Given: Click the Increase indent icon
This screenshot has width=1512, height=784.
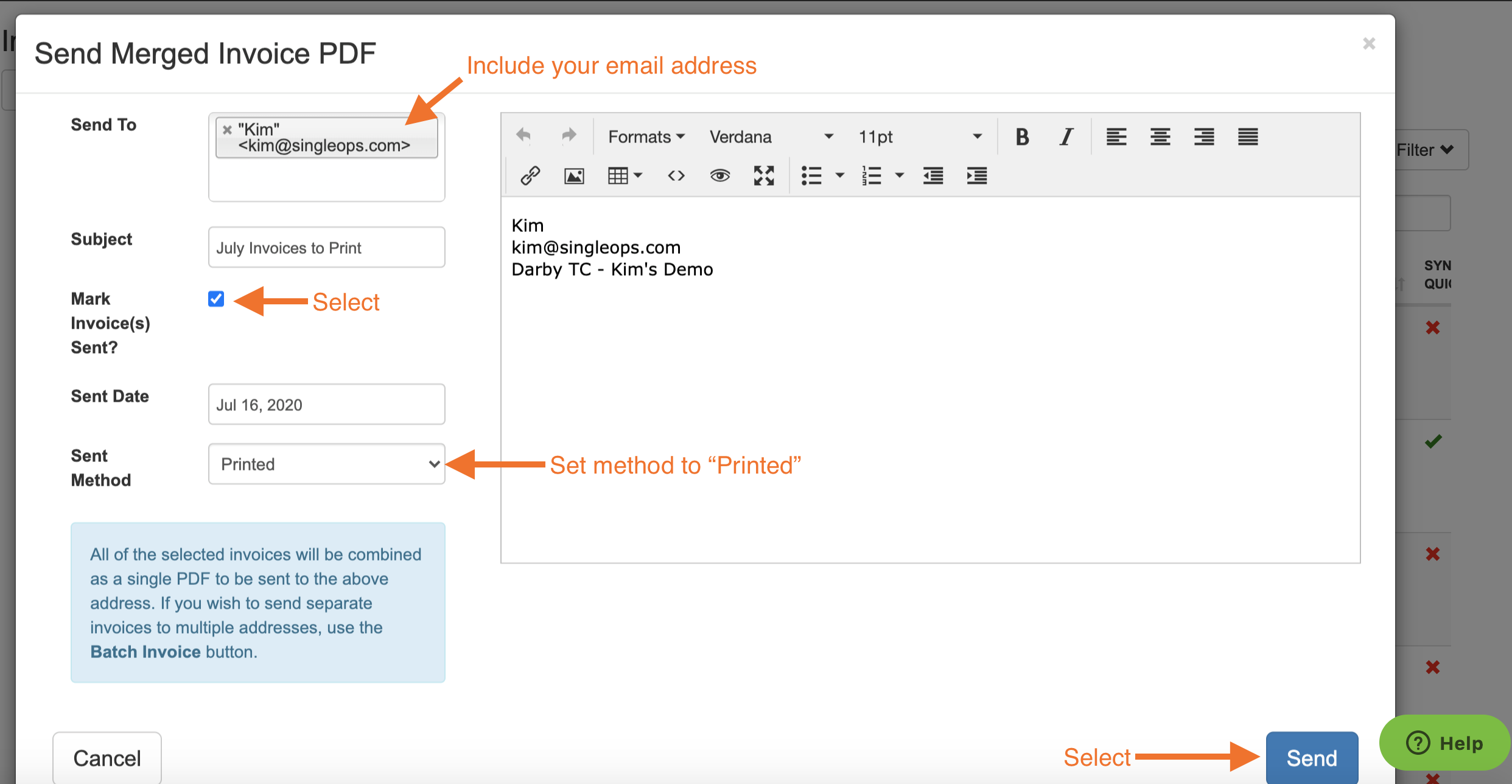Looking at the screenshot, I should (976, 175).
